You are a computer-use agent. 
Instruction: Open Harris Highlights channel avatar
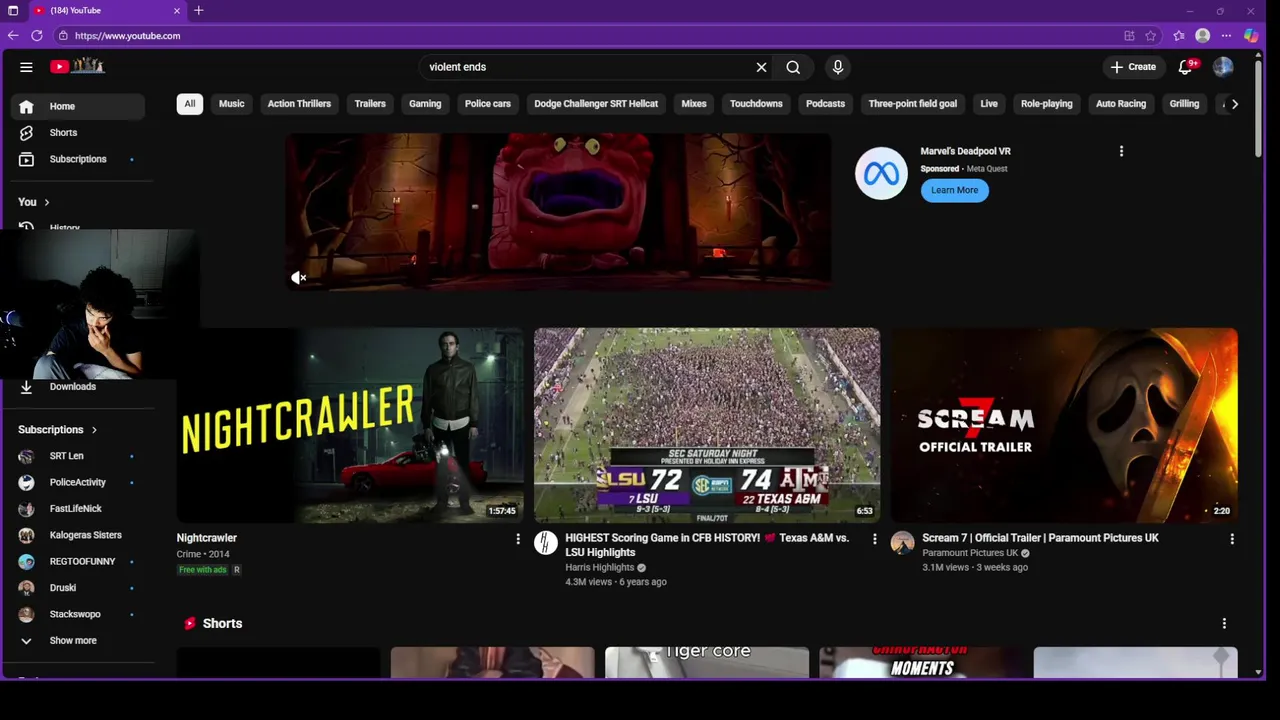(x=546, y=543)
